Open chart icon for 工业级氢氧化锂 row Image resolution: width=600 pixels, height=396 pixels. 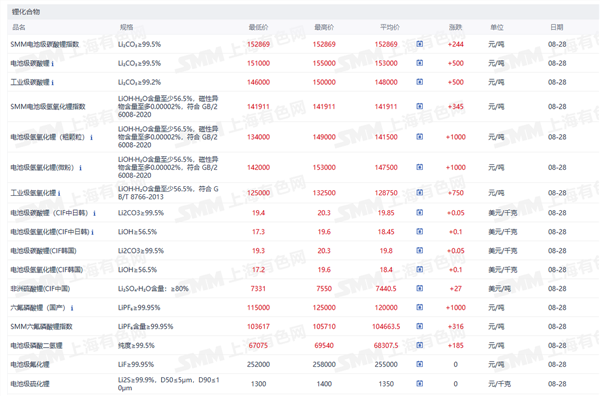coord(419,192)
